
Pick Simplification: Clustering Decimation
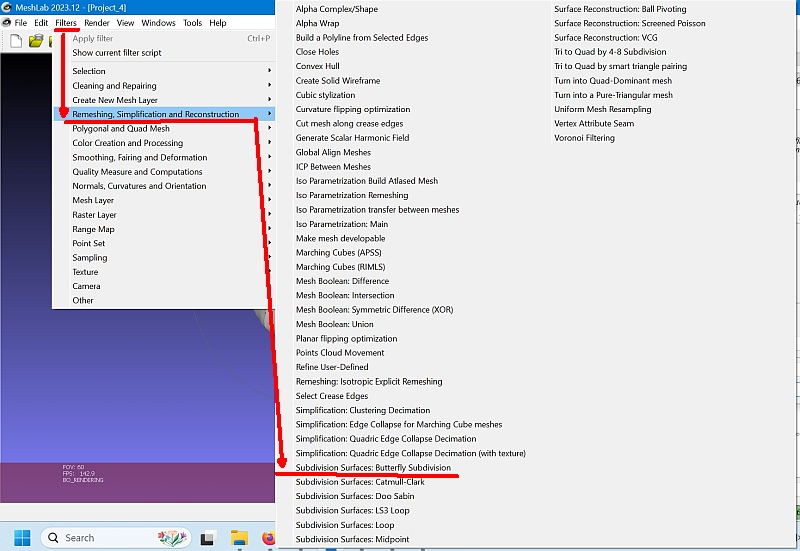(x=363, y=410)
